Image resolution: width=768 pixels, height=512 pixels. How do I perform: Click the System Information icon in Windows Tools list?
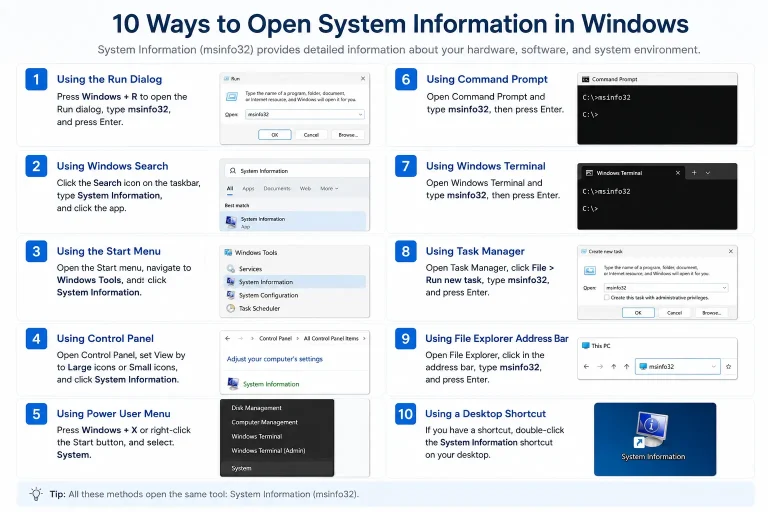coord(231,282)
